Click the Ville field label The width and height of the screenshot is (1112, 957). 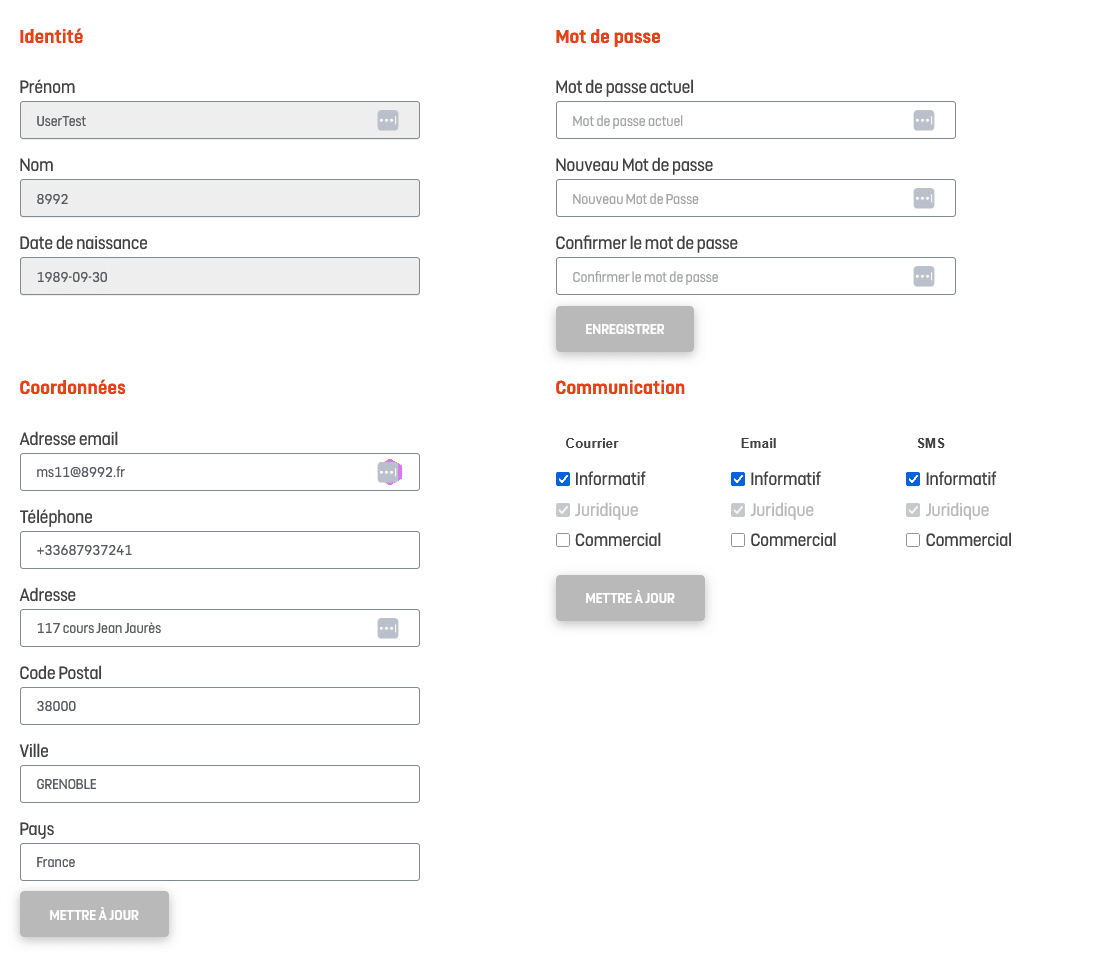(34, 751)
